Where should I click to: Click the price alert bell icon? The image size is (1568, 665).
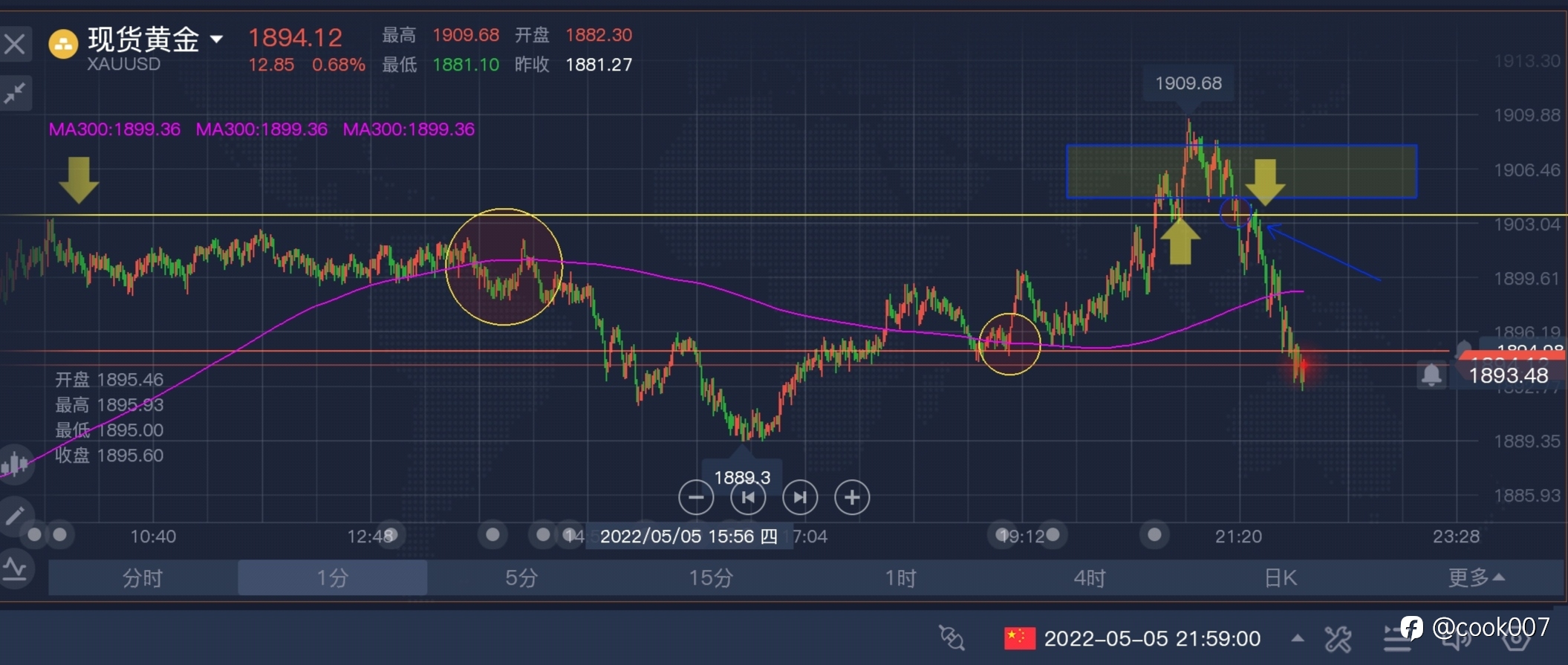[1431, 375]
